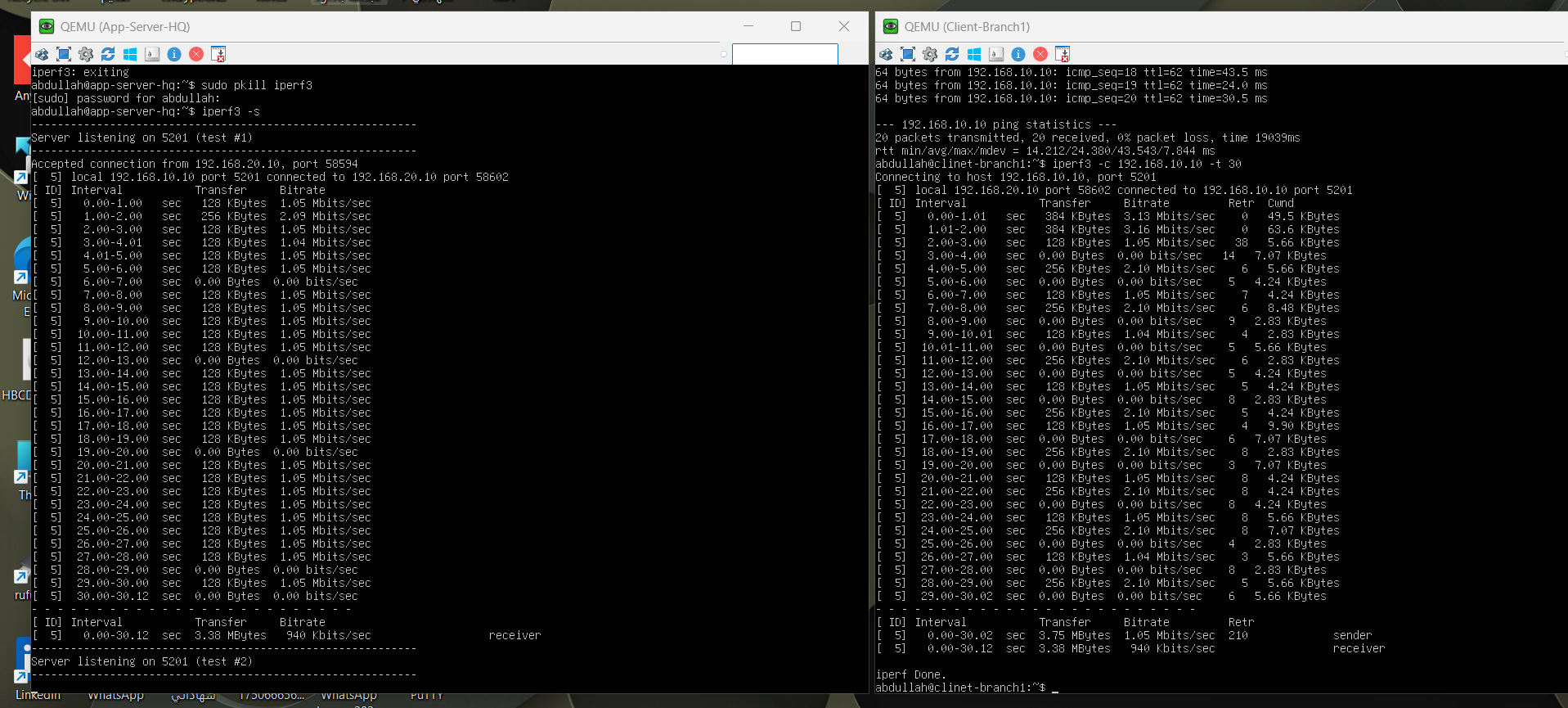
Task: Click '192.168.10.10 ping statistics' line
Action: pyautogui.click(x=996, y=124)
